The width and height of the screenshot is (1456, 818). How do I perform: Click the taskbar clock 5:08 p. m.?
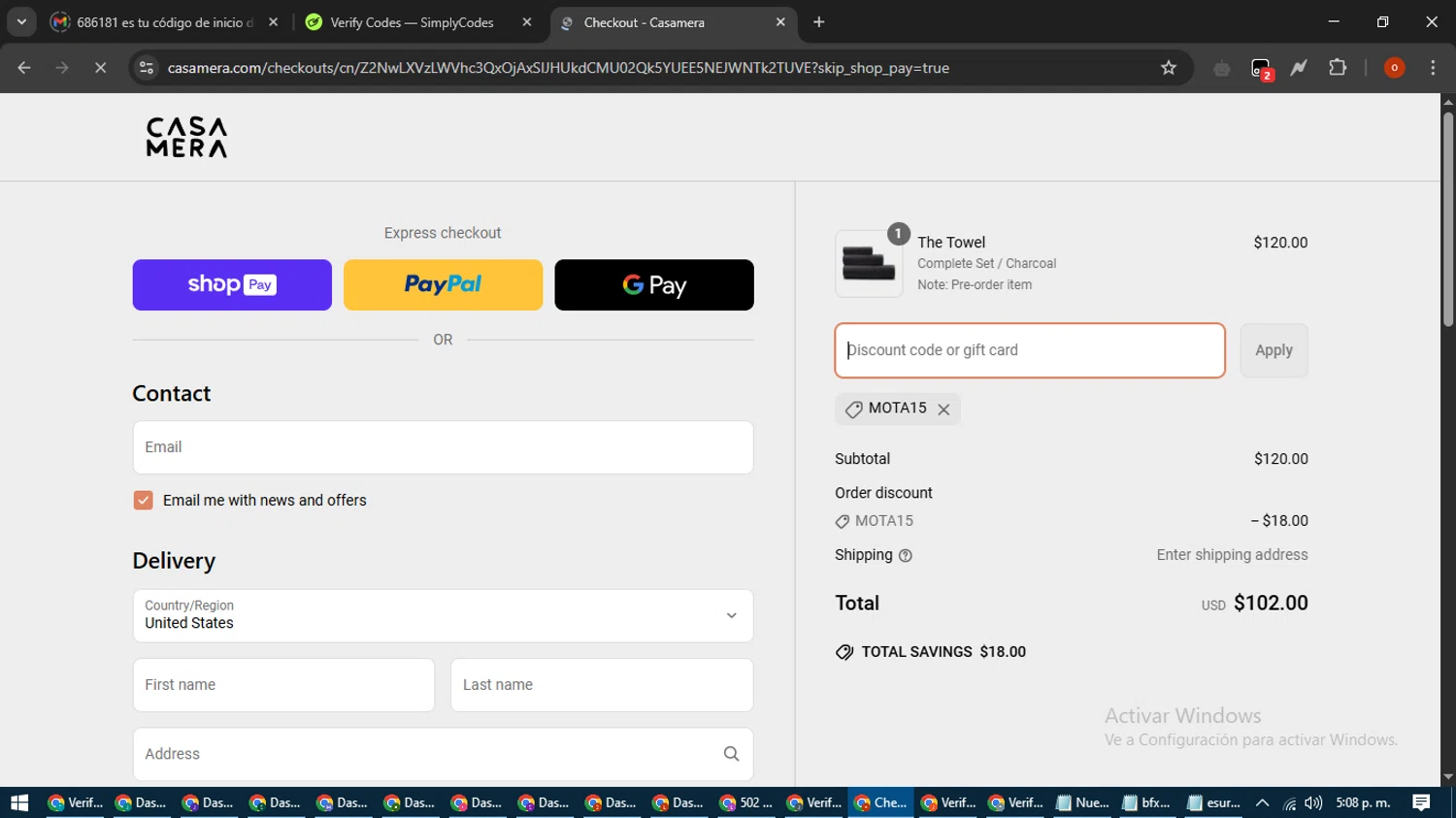pyautogui.click(x=1363, y=802)
